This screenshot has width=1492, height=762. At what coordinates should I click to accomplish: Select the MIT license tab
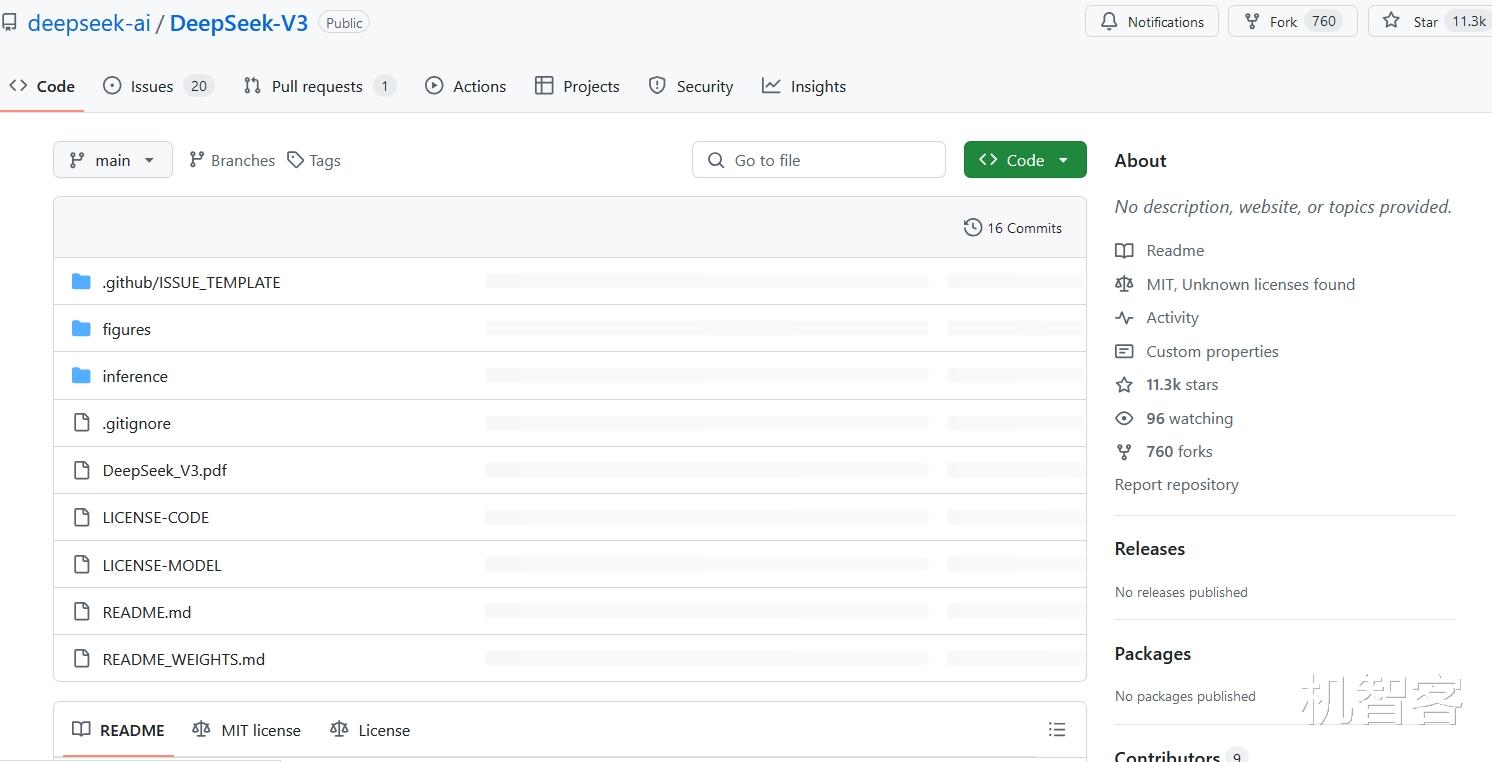(246, 730)
